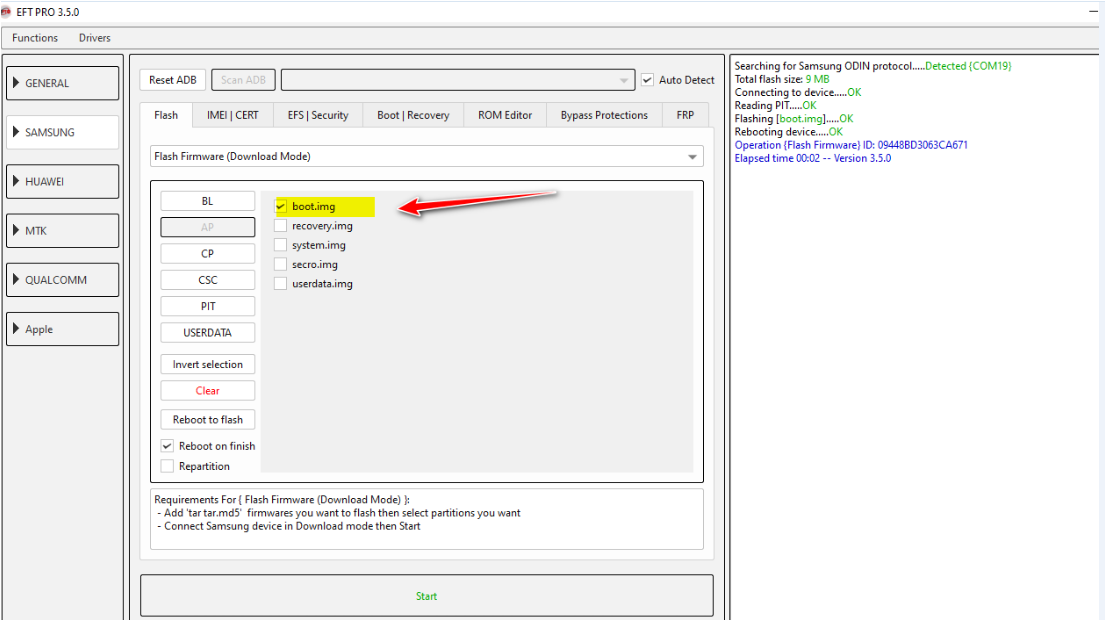Click the AP file button
The width and height of the screenshot is (1106, 626).
(x=207, y=227)
